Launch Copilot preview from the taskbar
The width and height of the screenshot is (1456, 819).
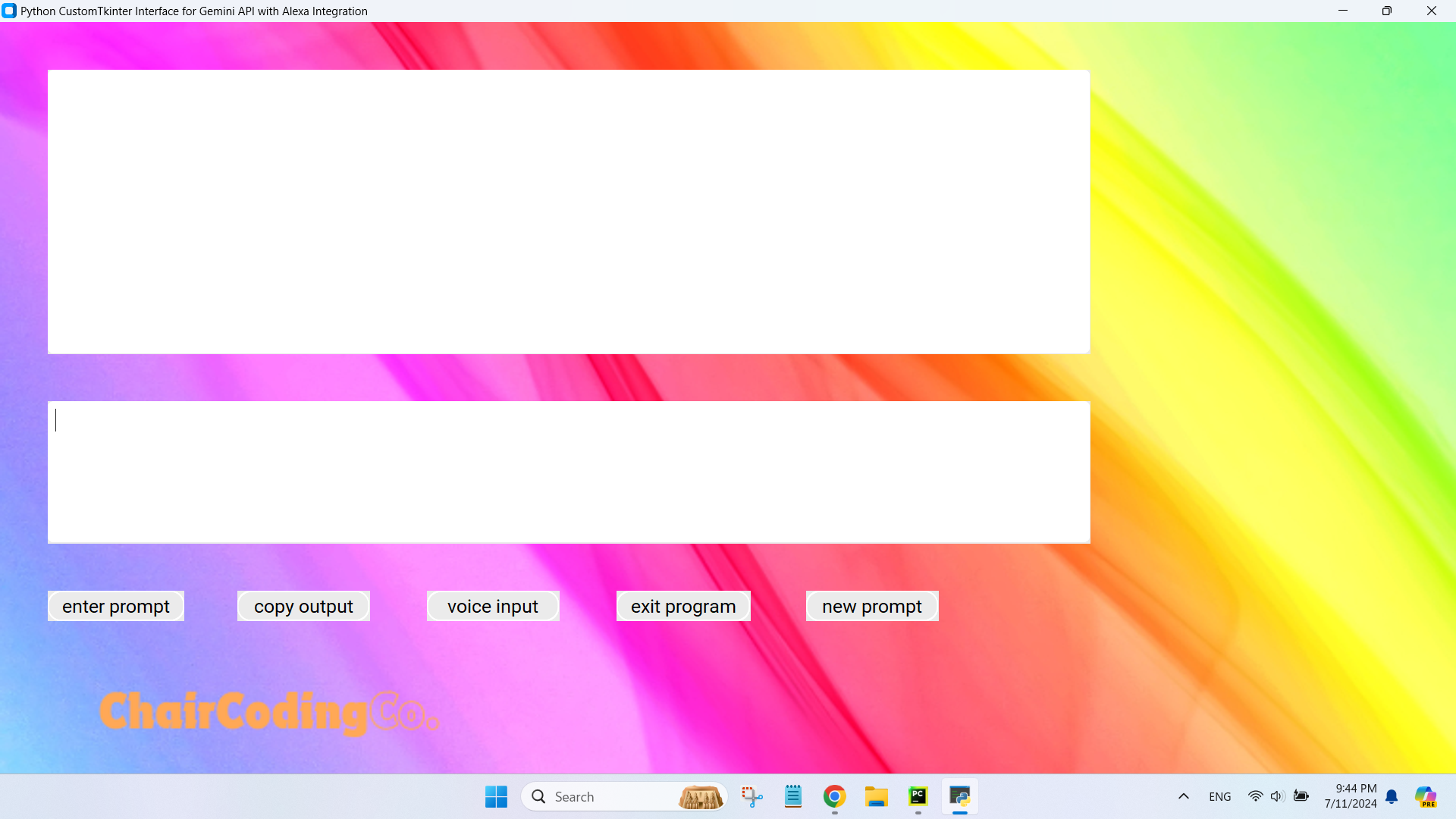(x=1426, y=796)
